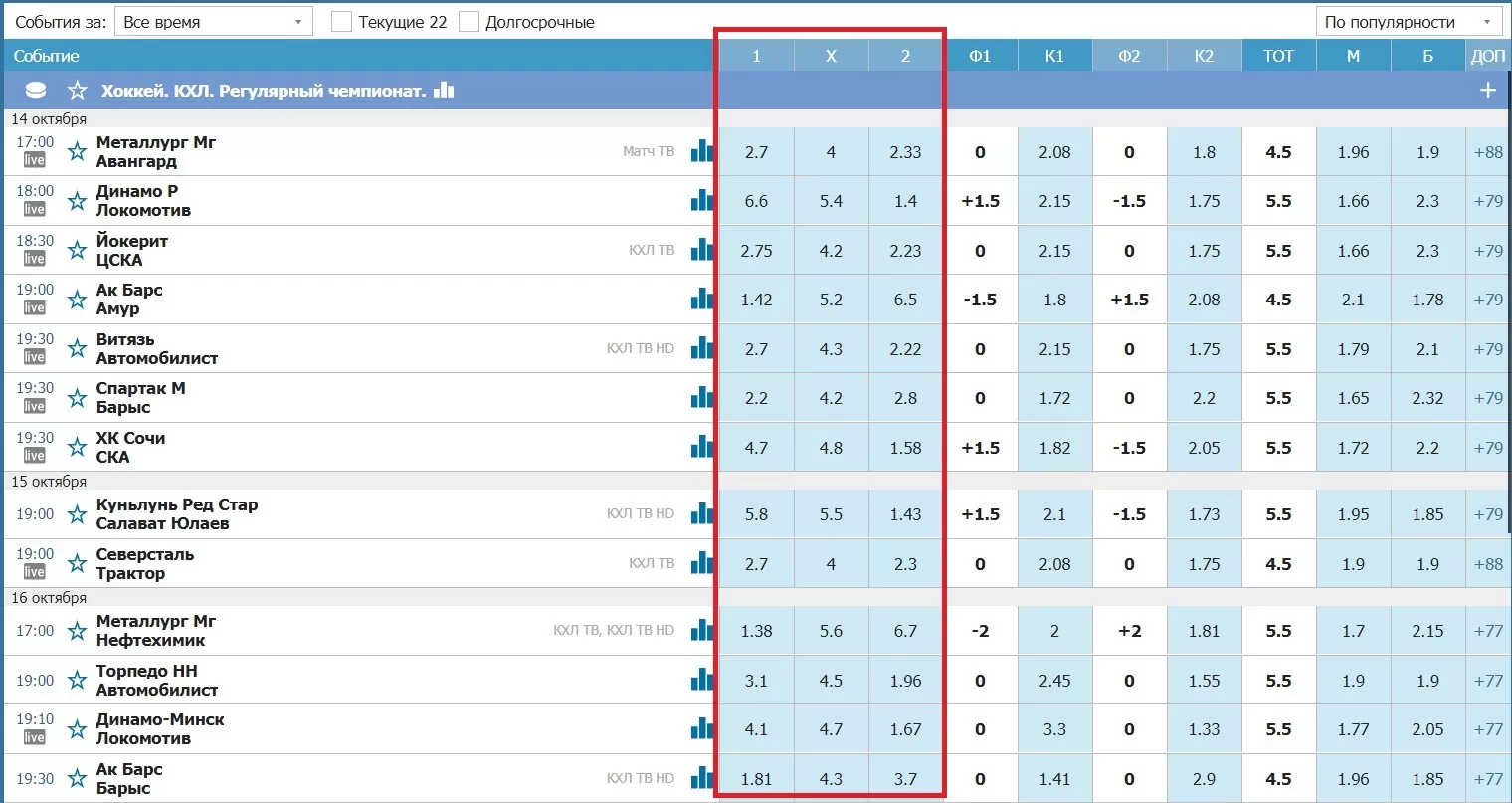
Task: Open statistics chart for Динамо Р – Локомотив
Action: tap(702, 201)
